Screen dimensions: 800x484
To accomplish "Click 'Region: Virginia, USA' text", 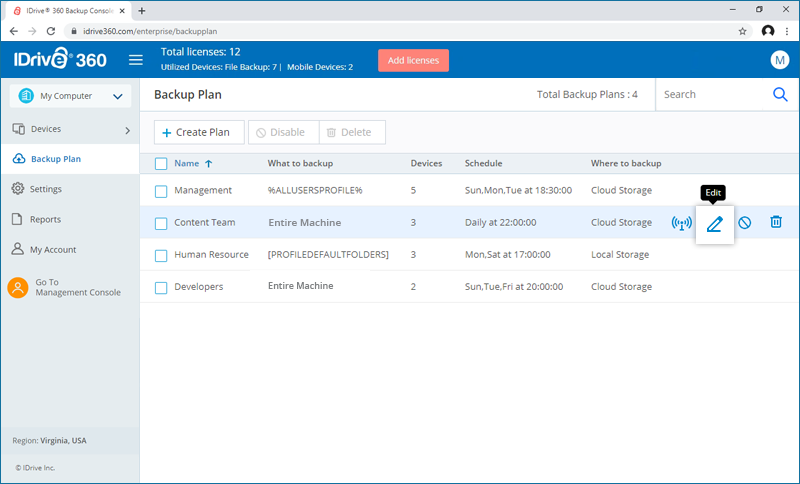I will click(49, 441).
